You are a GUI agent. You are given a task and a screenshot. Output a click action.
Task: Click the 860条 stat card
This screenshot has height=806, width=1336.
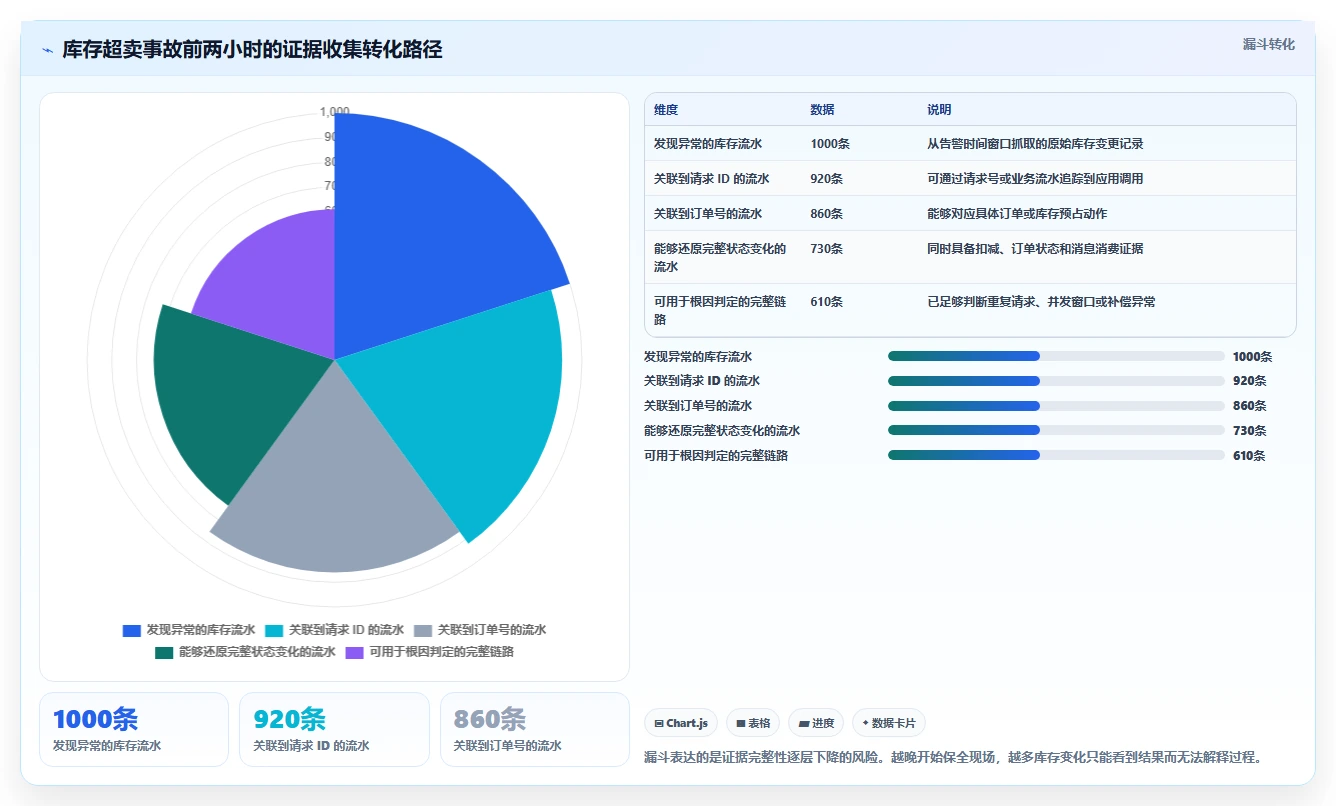pyautogui.click(x=535, y=730)
